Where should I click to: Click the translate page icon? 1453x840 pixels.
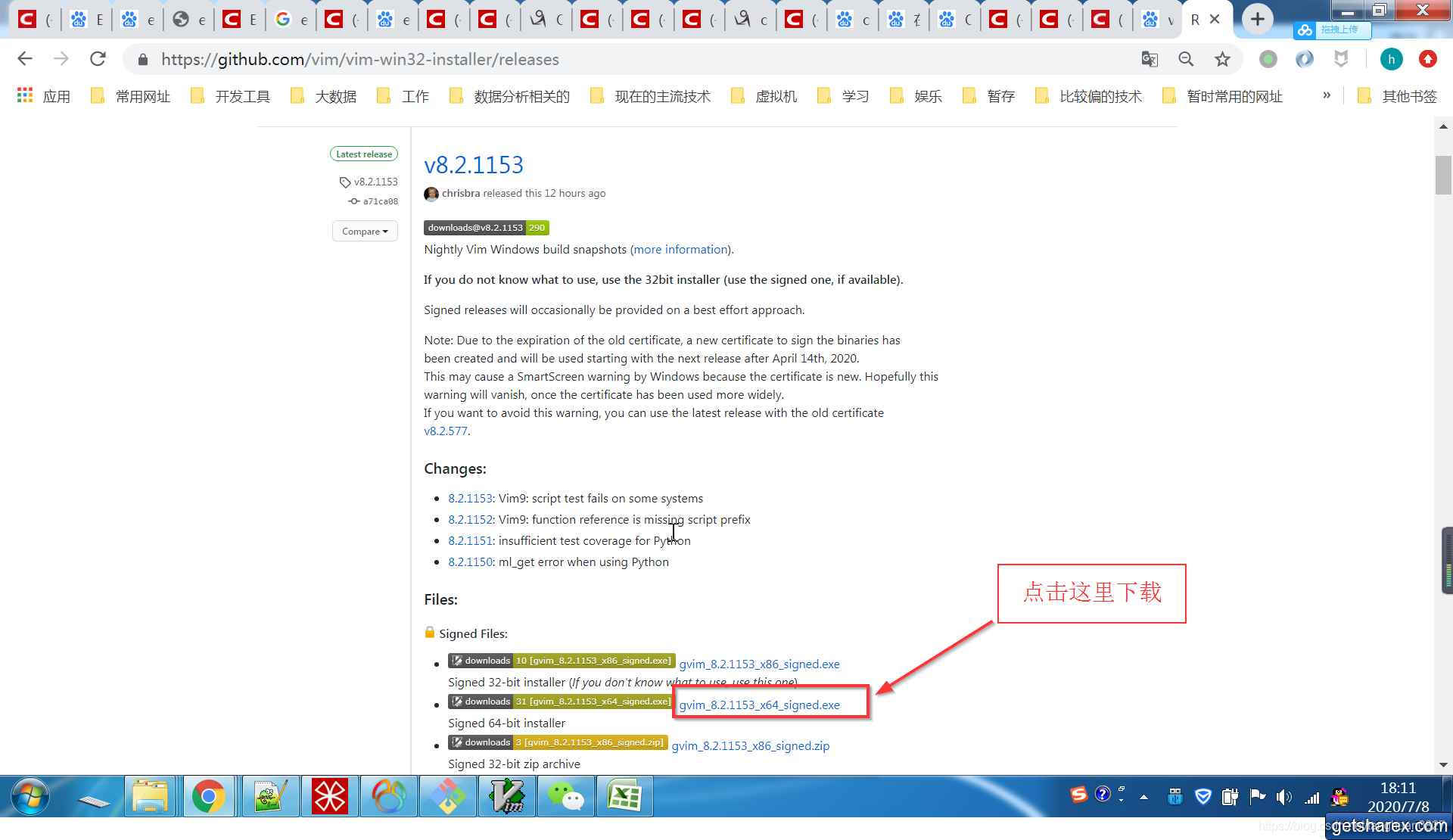click(1149, 59)
